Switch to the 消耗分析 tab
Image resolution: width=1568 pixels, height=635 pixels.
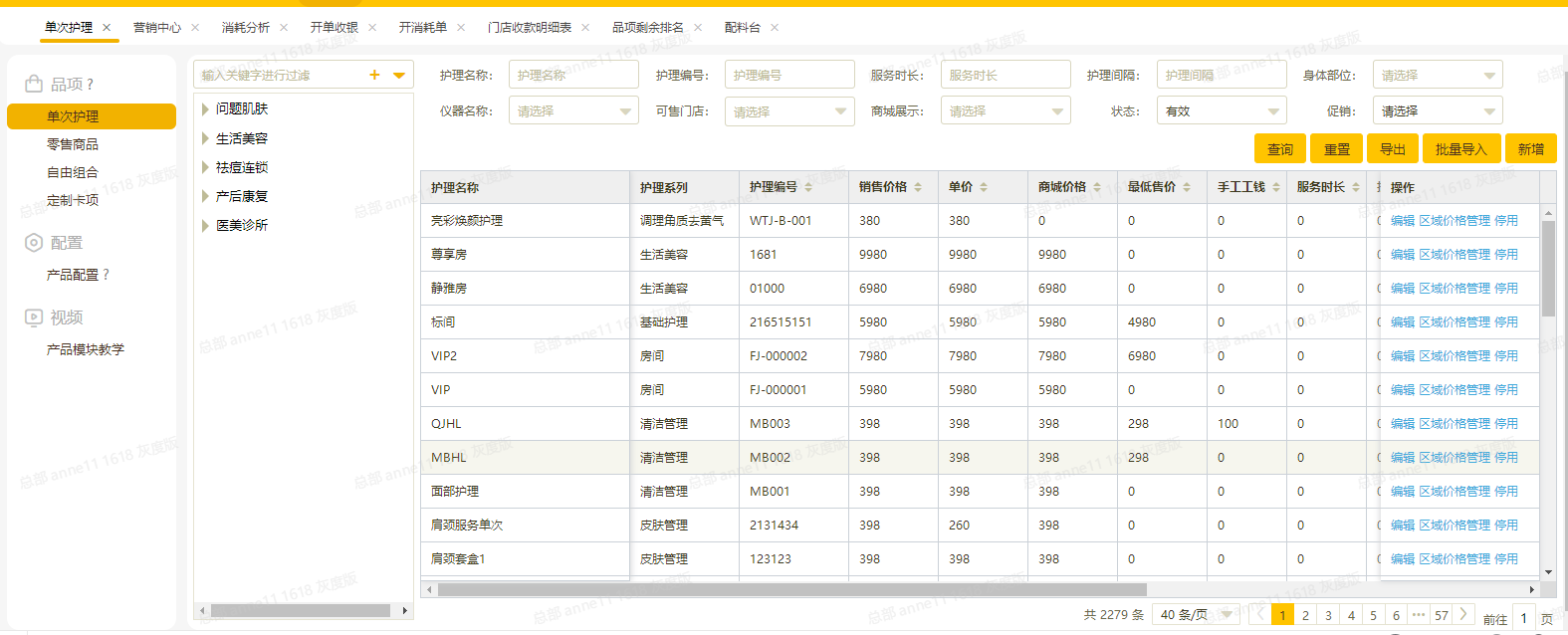click(x=246, y=28)
